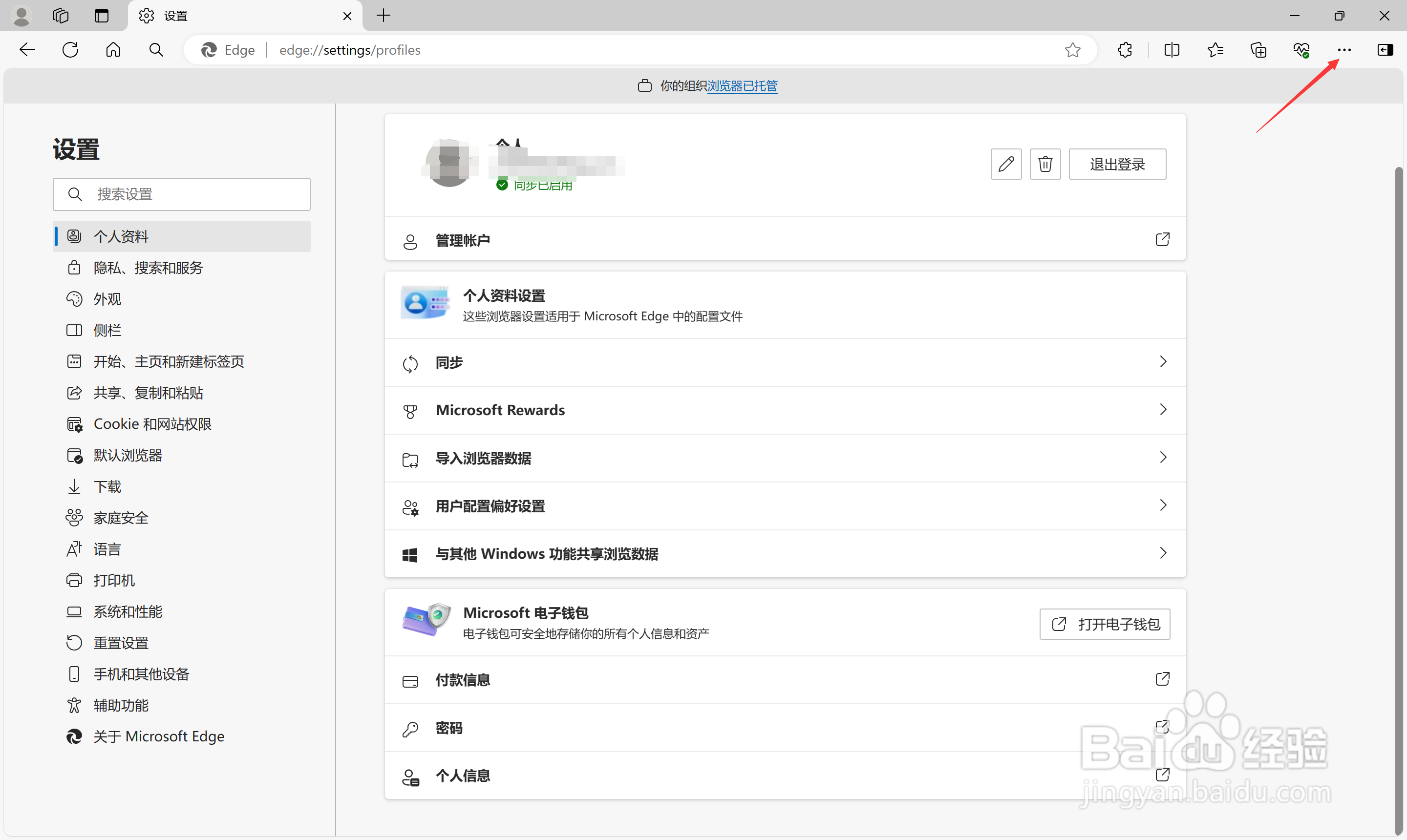Click the address bar URL
The height and width of the screenshot is (840, 1407).
click(350, 50)
